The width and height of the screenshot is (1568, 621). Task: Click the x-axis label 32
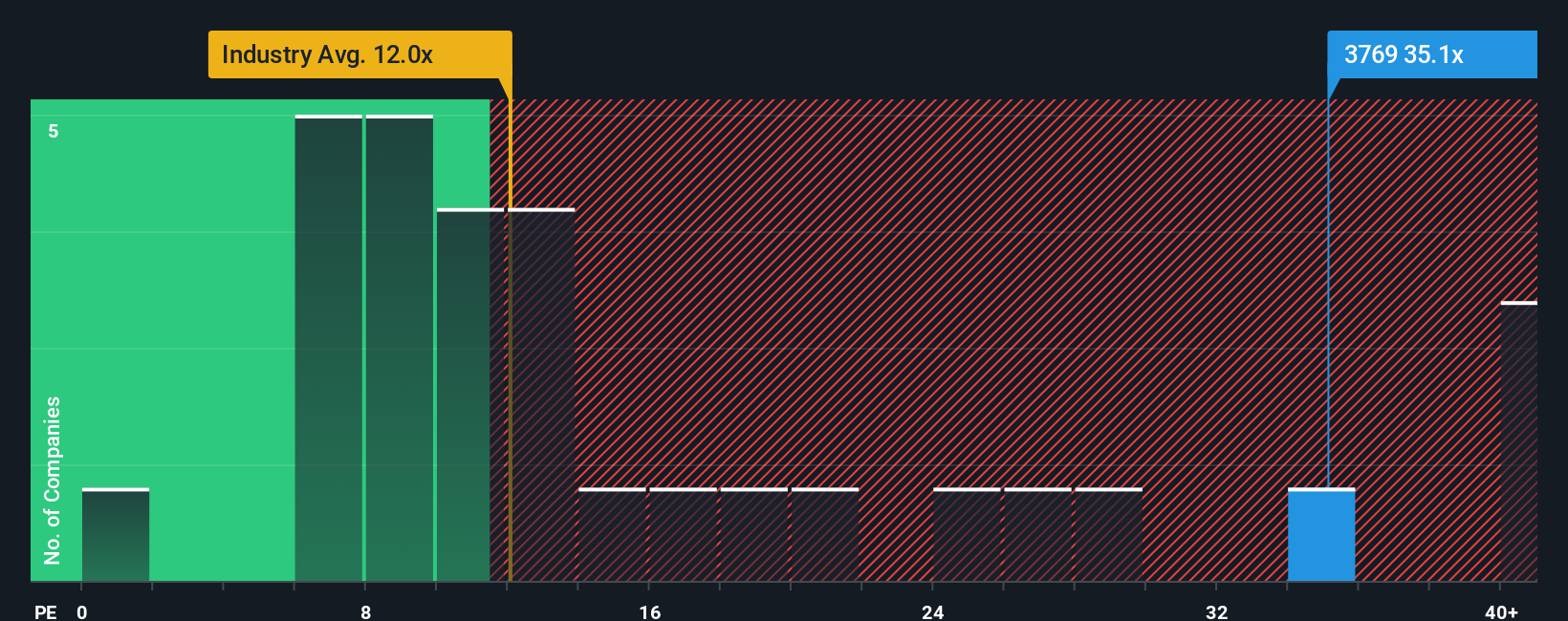coord(1216,611)
